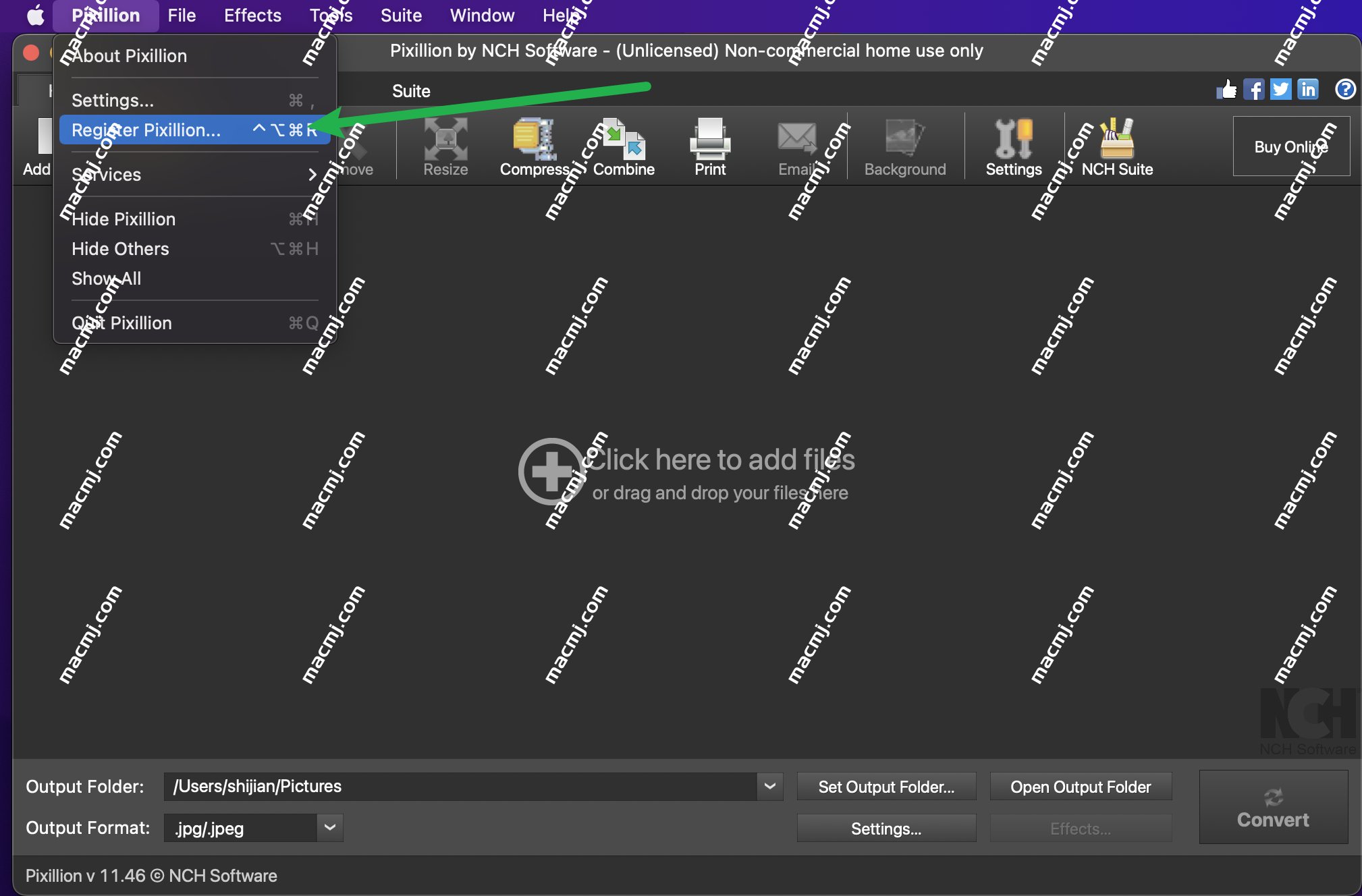Open the Effects menu
This screenshot has height=896, width=1362.
pyautogui.click(x=252, y=15)
